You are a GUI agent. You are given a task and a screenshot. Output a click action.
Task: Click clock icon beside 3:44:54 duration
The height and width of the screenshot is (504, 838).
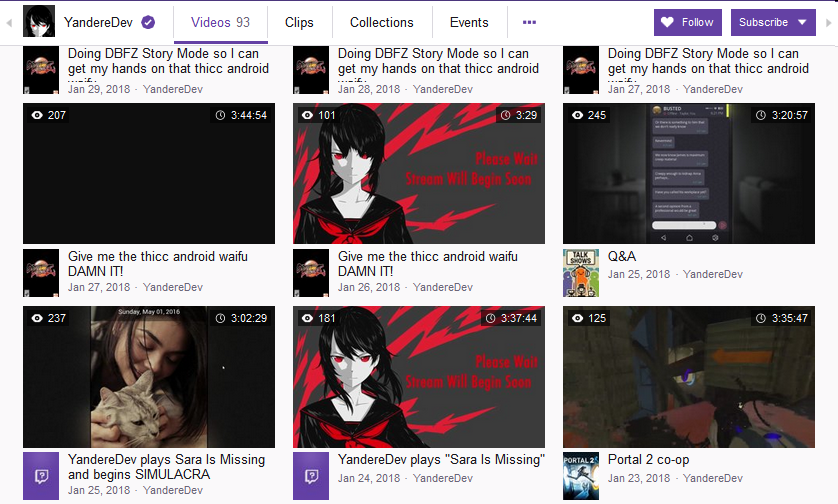220,115
